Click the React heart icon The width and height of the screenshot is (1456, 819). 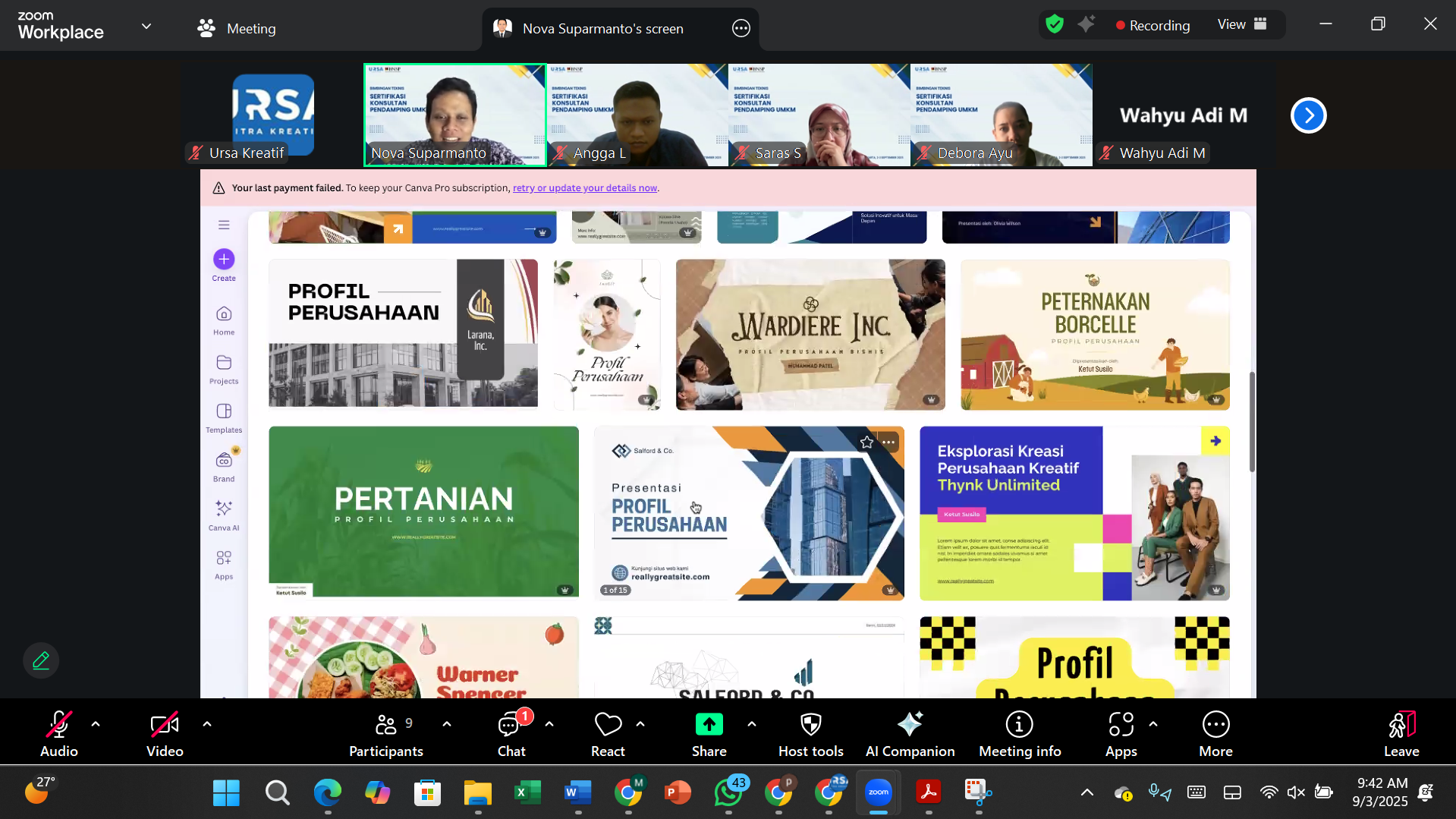[608, 734]
